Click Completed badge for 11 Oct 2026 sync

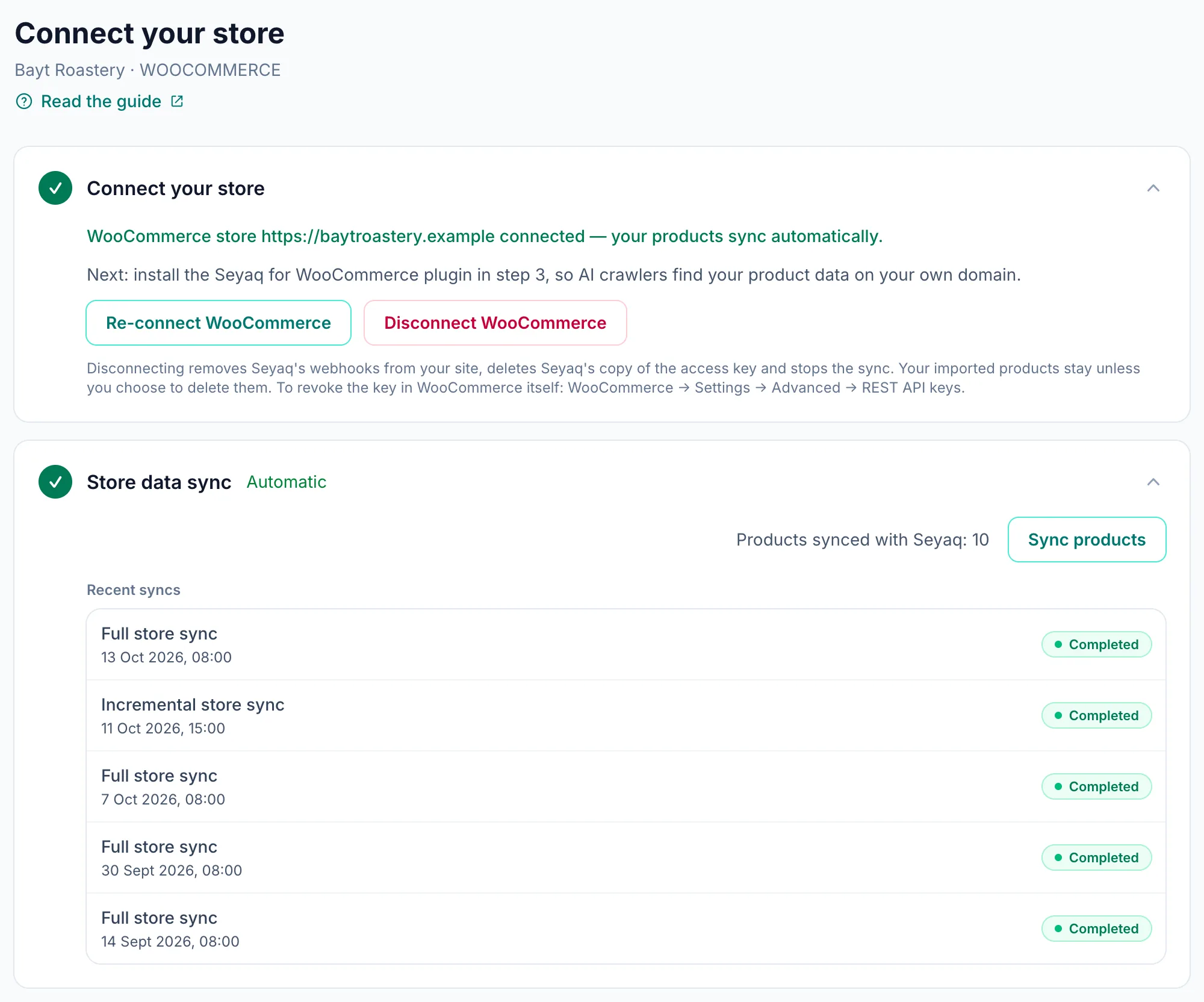pyautogui.click(x=1097, y=715)
